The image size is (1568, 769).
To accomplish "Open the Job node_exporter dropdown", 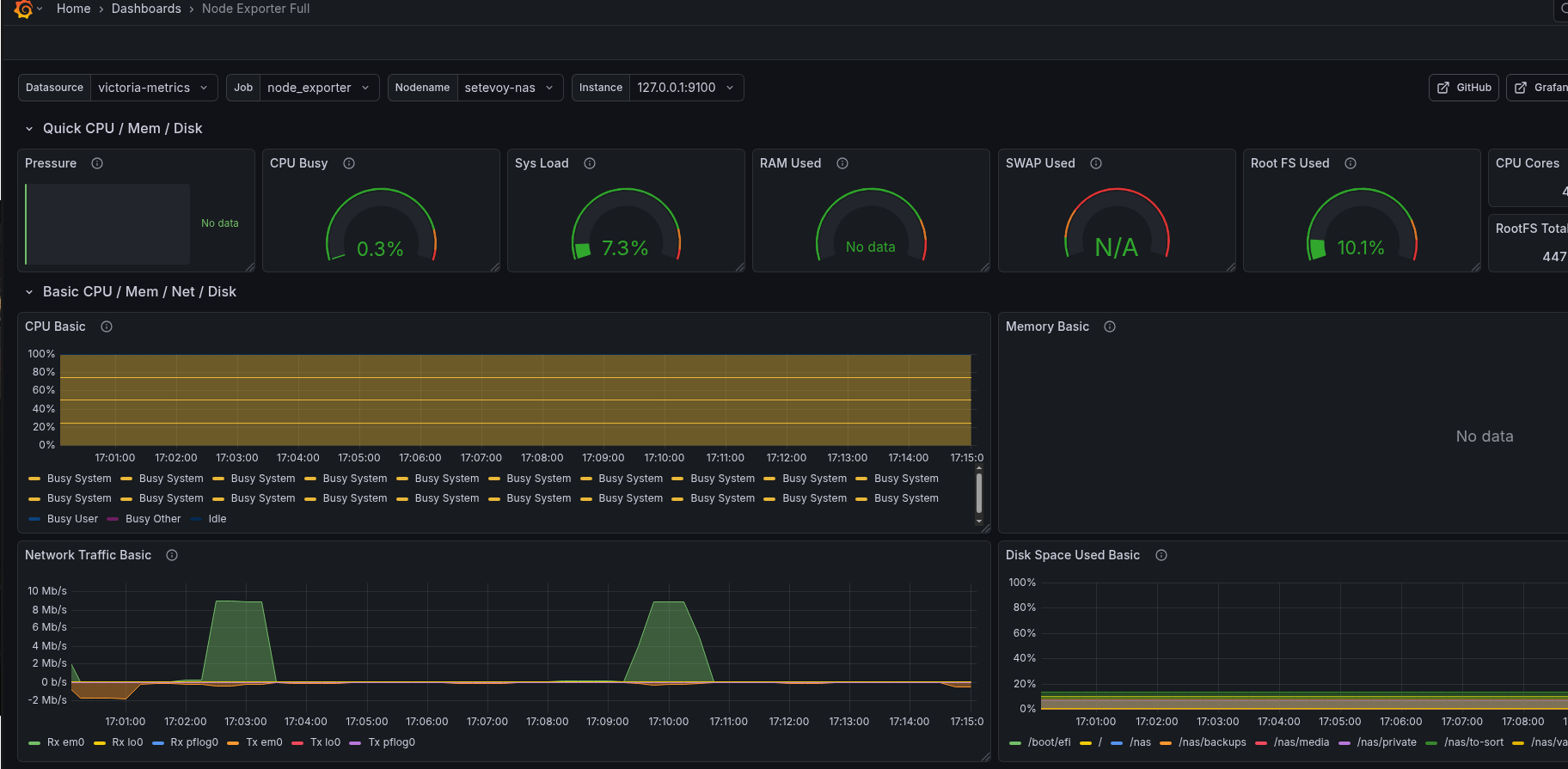I will 318,88.
